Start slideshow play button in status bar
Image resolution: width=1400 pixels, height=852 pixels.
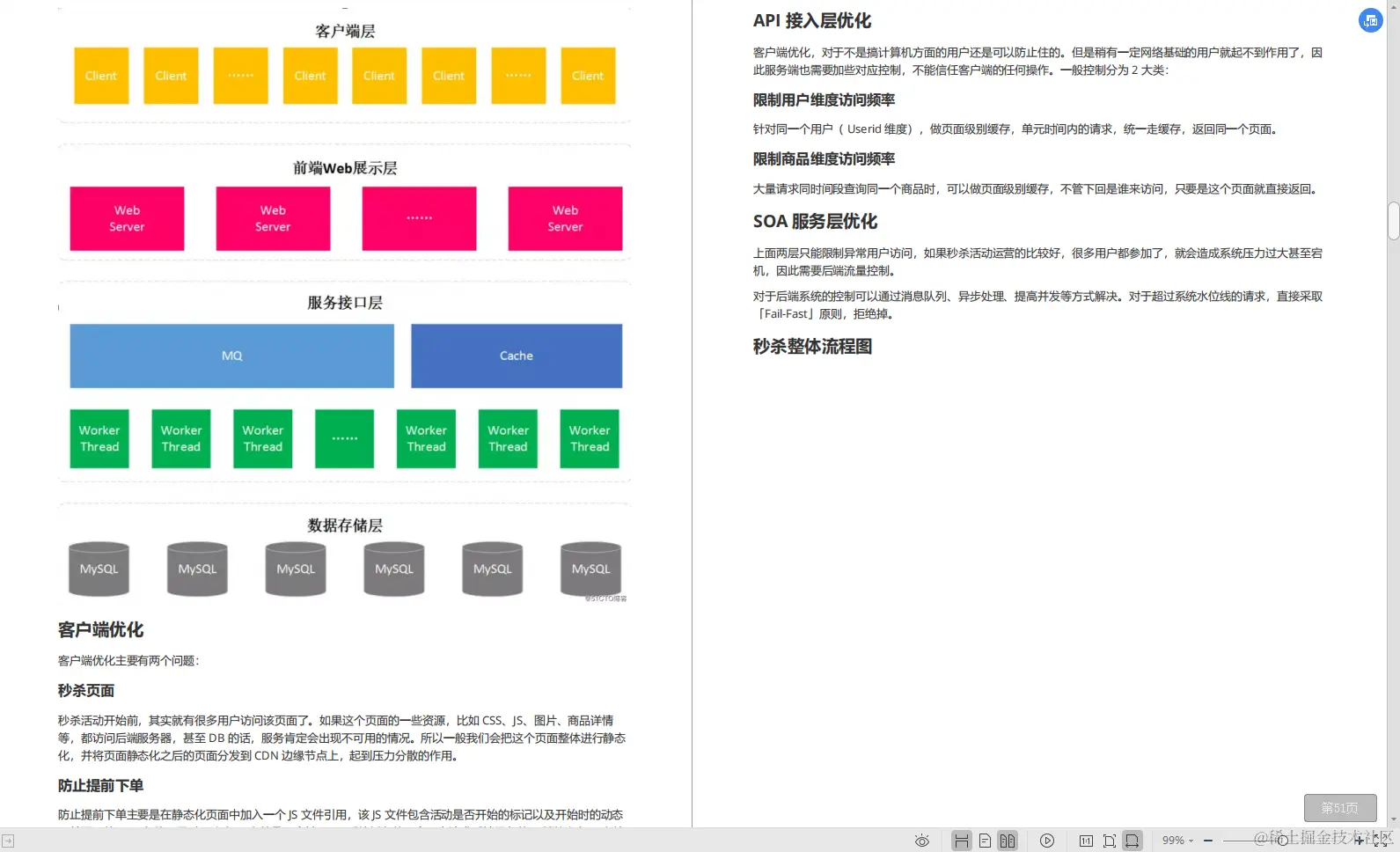point(1047,841)
